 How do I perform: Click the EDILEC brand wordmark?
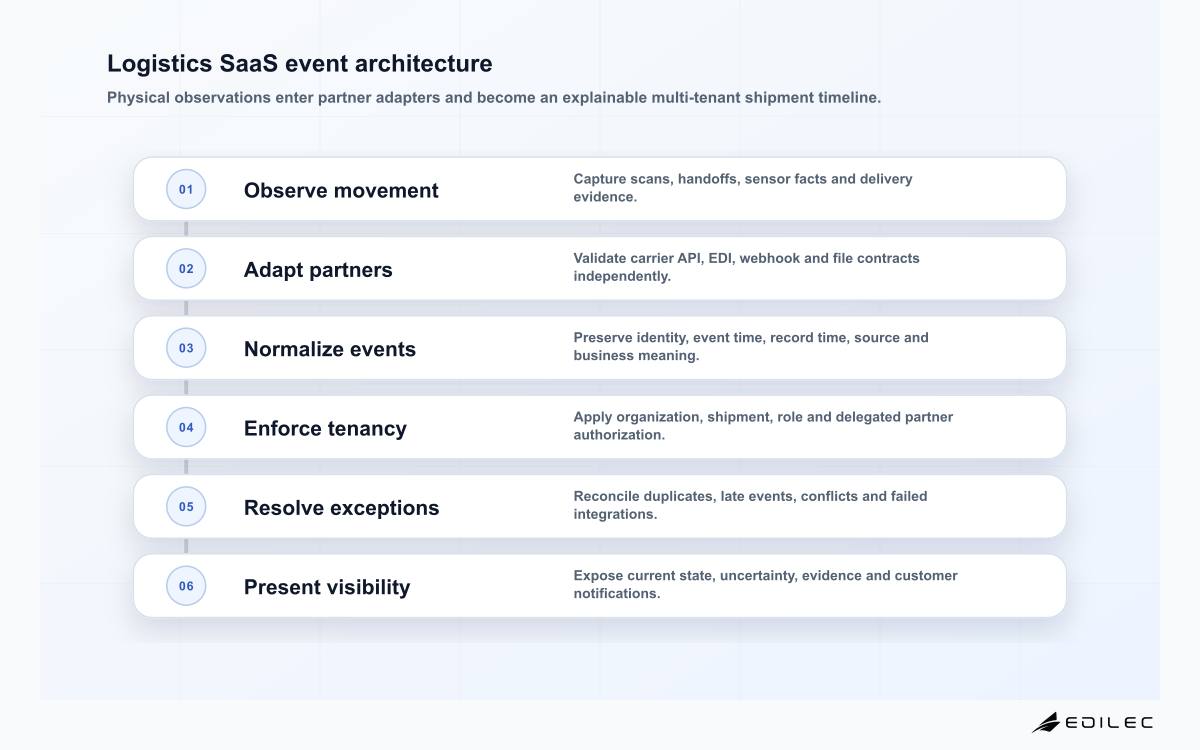tap(1109, 722)
